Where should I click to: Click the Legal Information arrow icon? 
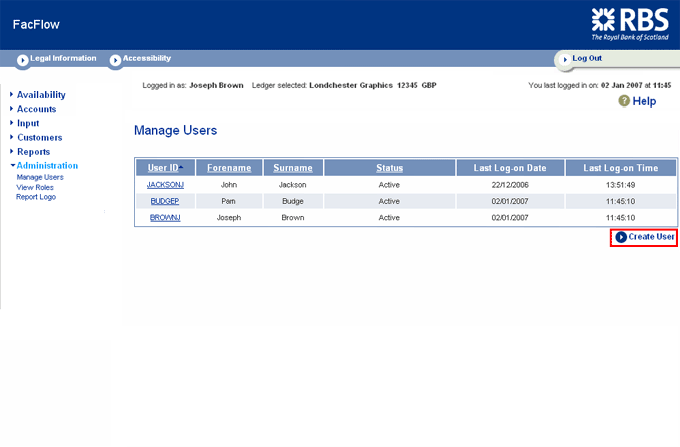tap(22, 60)
